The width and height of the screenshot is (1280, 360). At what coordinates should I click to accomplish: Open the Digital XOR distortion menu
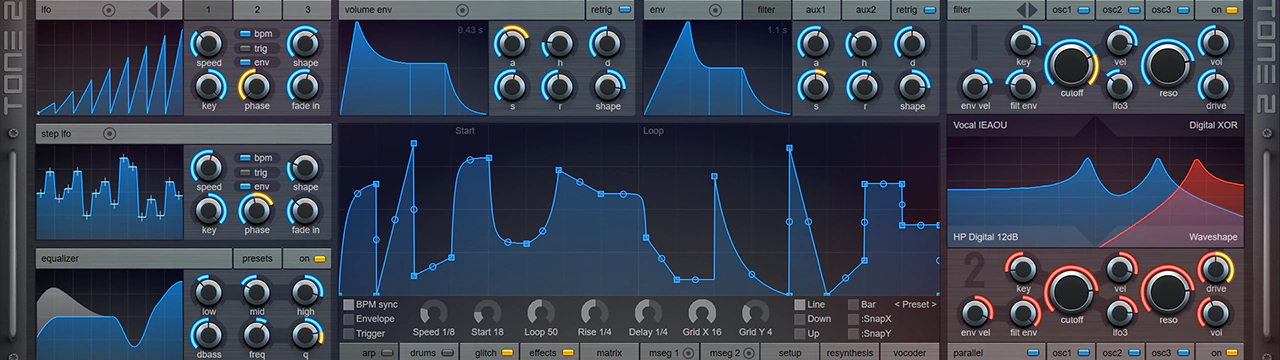(1214, 125)
